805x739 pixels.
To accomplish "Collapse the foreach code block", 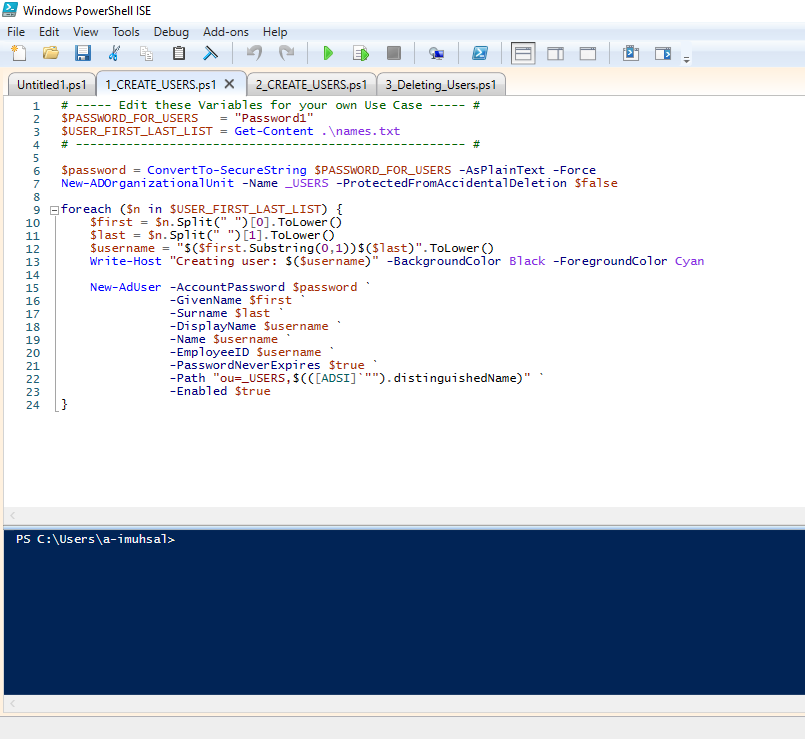I will tap(53, 209).
